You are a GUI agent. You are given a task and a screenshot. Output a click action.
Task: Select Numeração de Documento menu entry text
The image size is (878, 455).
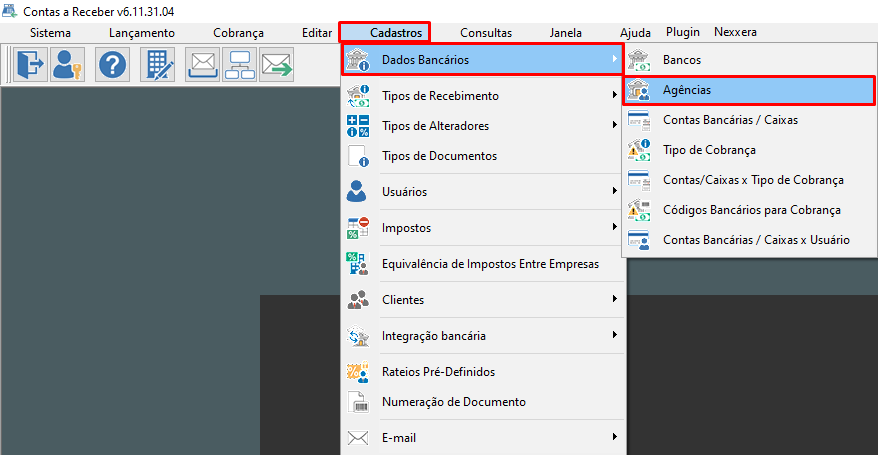[454, 402]
